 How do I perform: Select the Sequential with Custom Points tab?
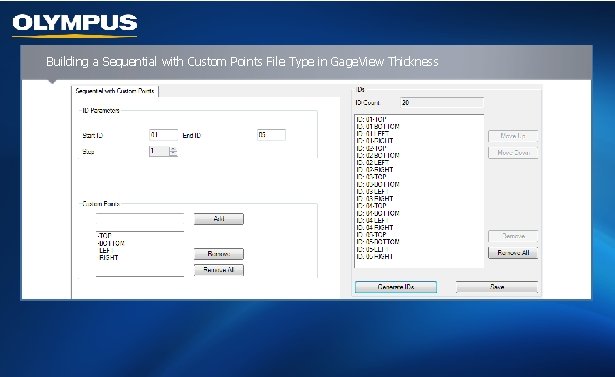pos(115,91)
